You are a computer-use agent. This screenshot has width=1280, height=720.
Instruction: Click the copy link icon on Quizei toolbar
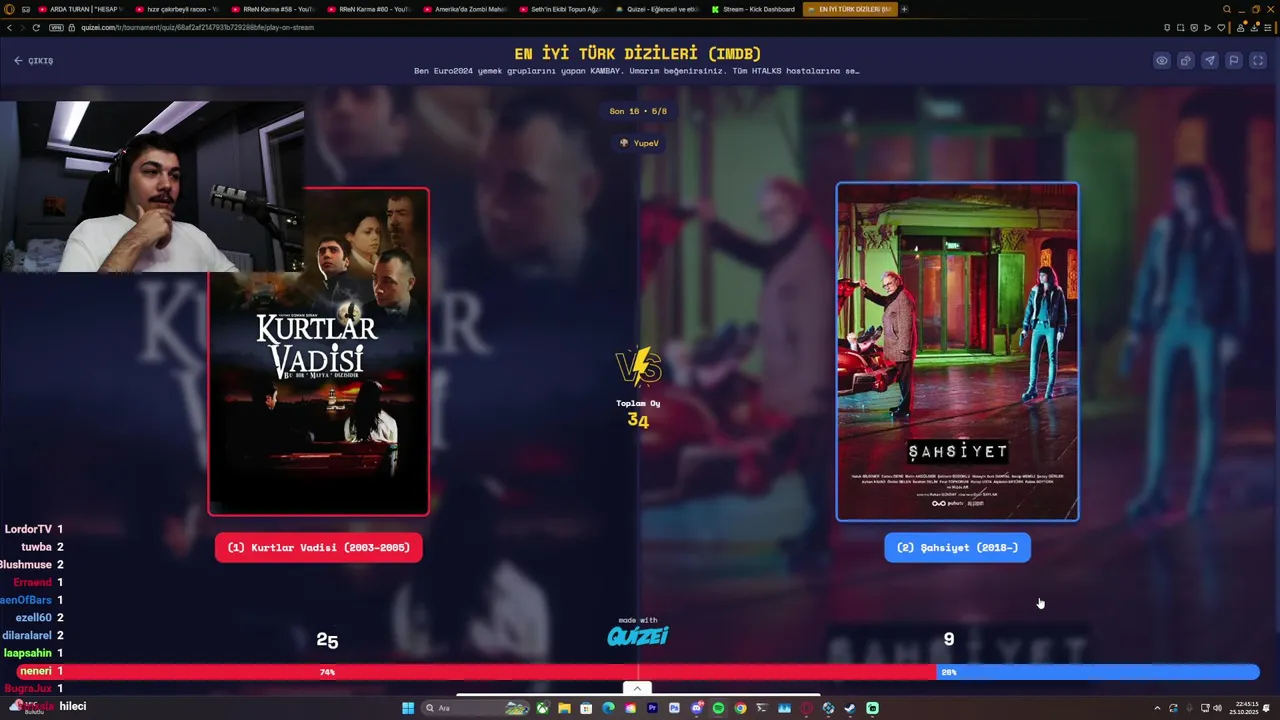click(1185, 61)
